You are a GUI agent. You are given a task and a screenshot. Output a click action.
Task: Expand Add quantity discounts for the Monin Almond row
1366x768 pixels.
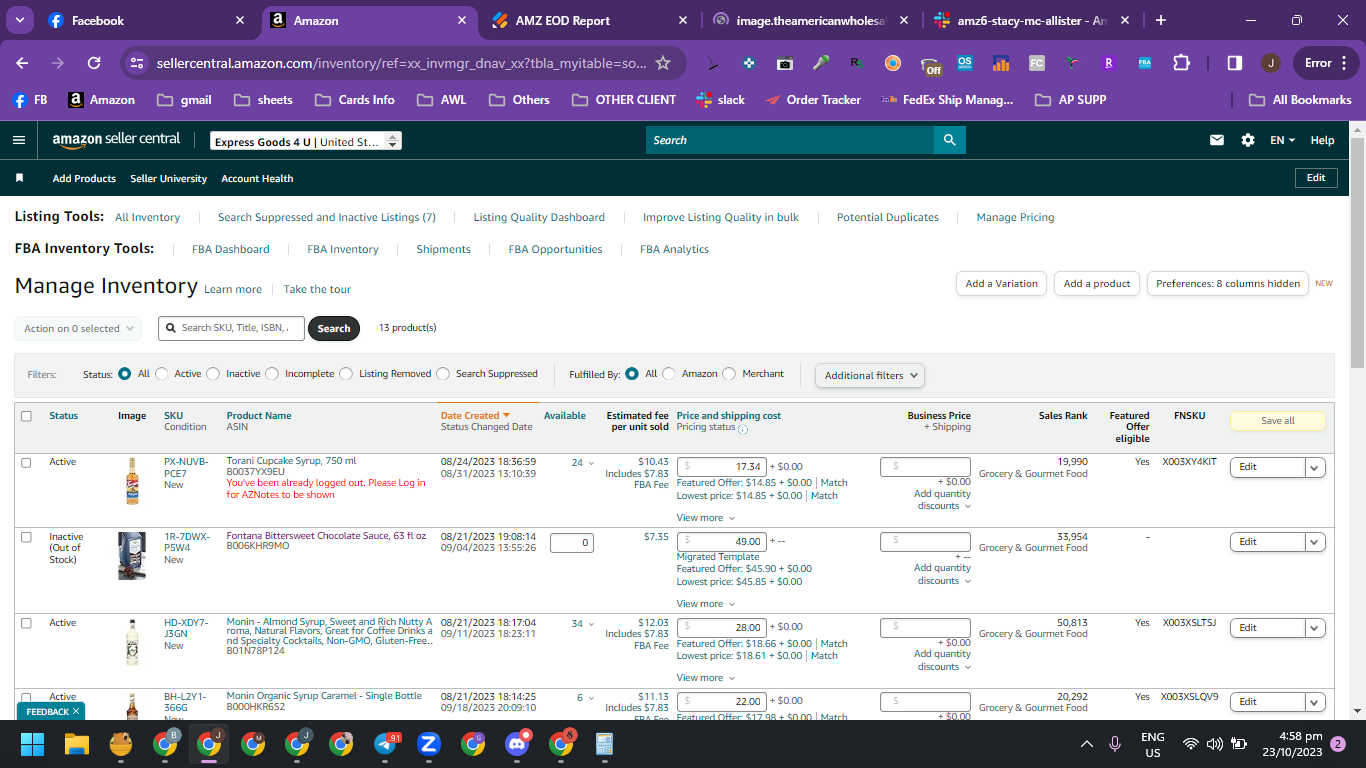pos(942,660)
